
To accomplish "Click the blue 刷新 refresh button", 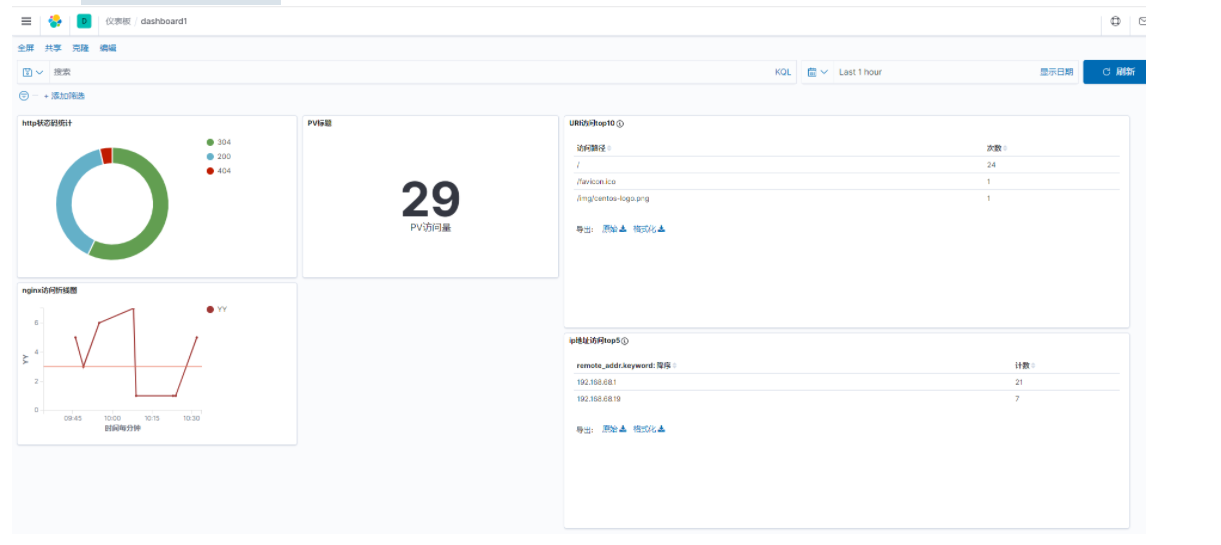I will click(x=1116, y=72).
